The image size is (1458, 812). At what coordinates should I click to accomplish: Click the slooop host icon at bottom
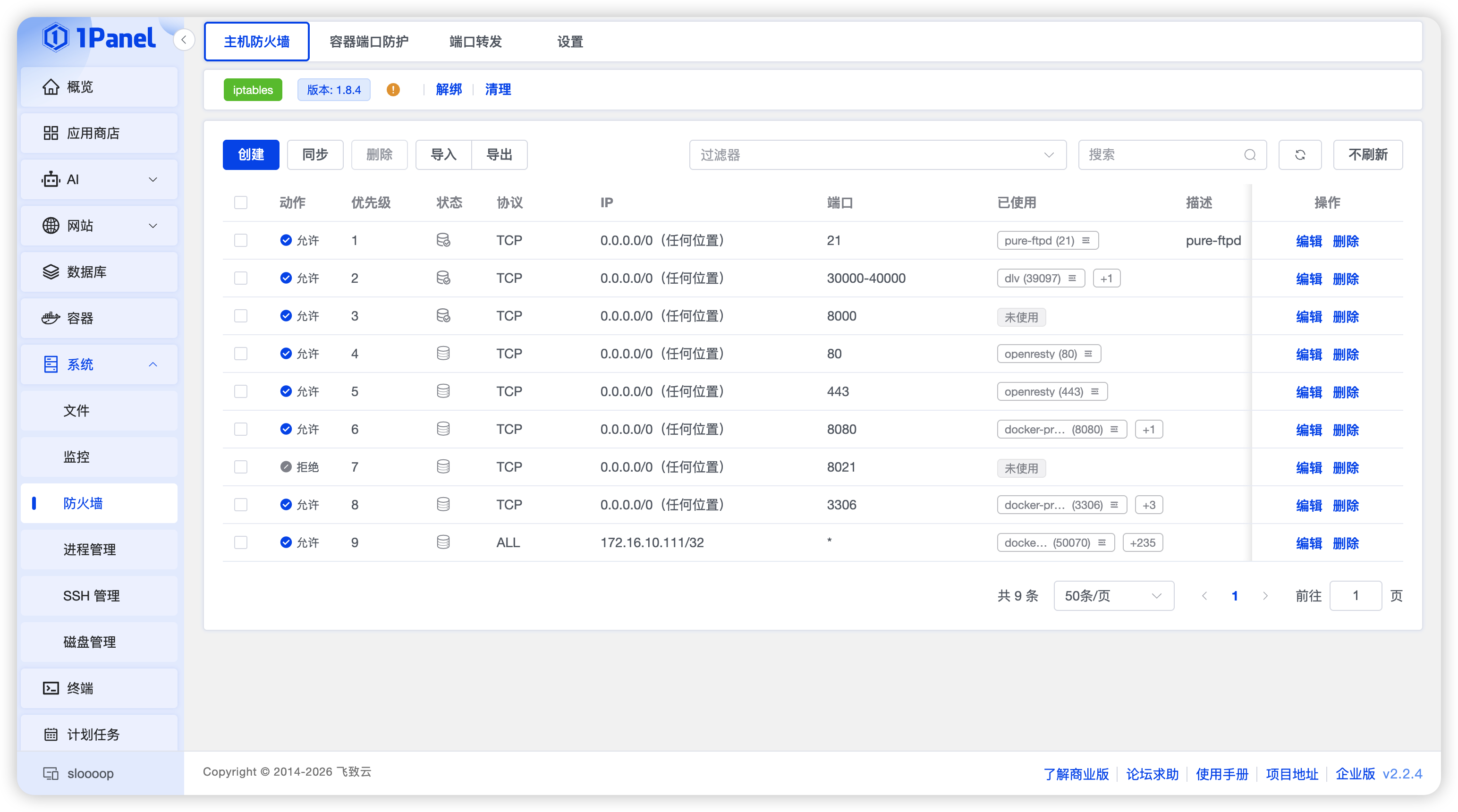coord(51,773)
